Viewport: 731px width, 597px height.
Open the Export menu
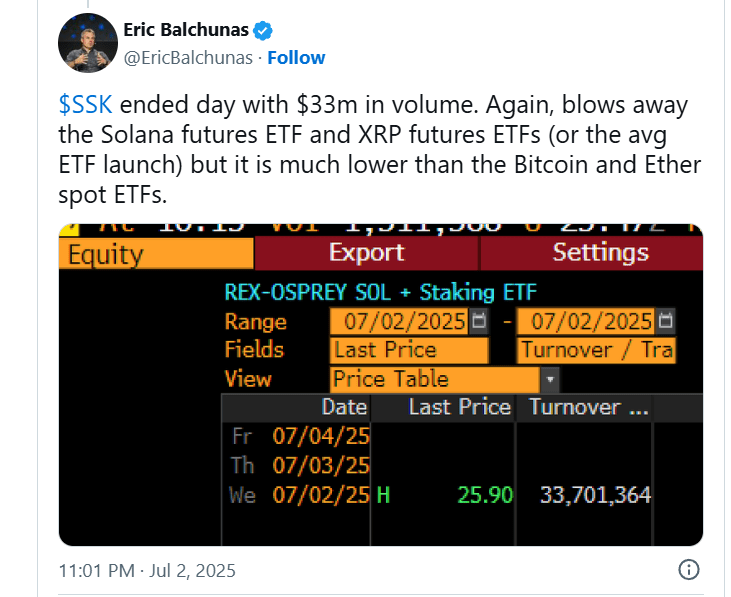click(x=366, y=253)
